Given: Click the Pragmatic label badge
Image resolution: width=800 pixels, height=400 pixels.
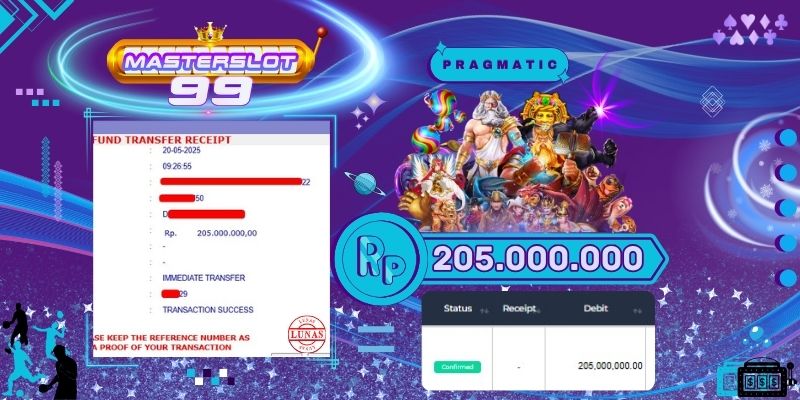Looking at the screenshot, I should pyautogui.click(x=499, y=65).
